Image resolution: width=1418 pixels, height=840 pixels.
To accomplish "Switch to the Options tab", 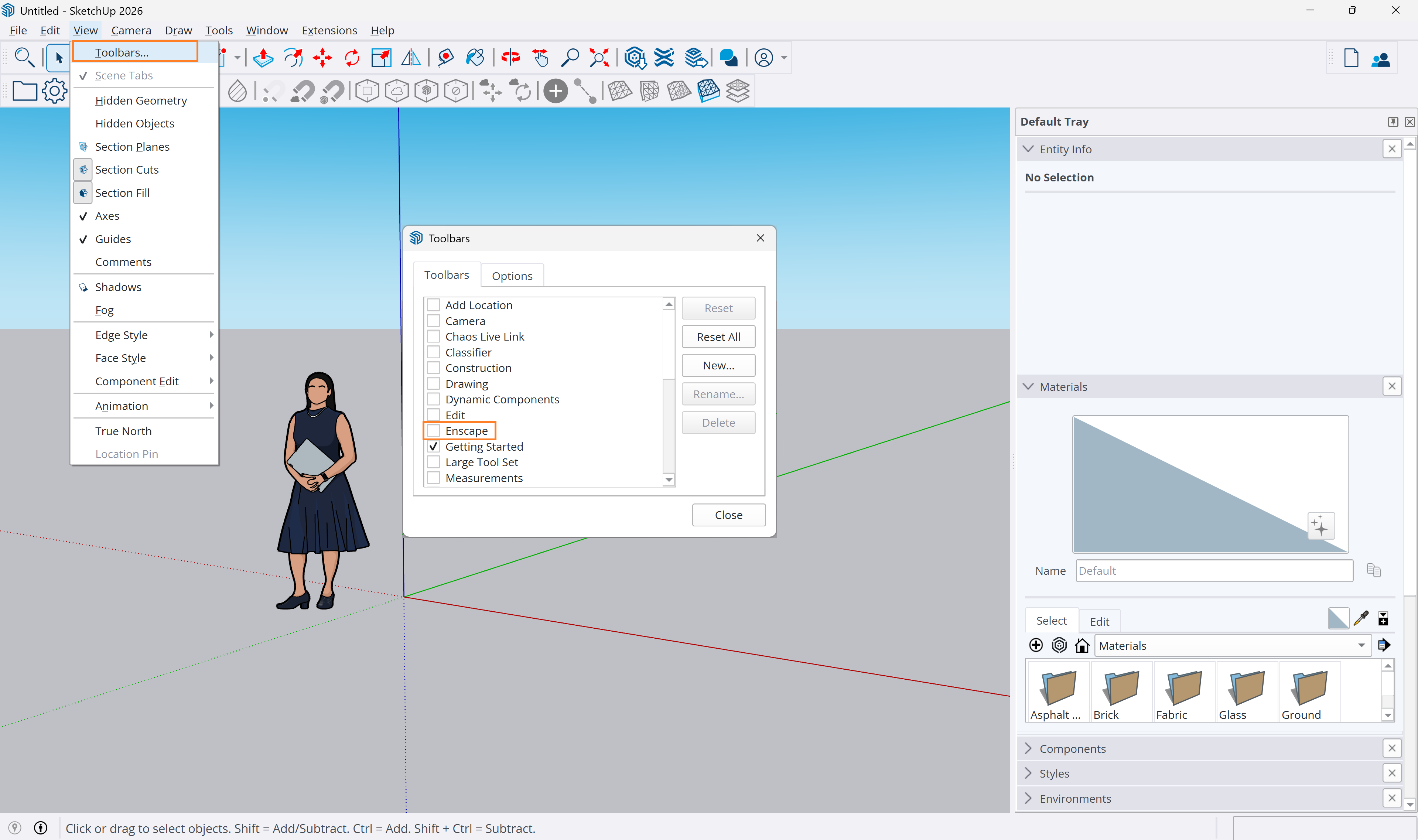I will pyautogui.click(x=512, y=276).
